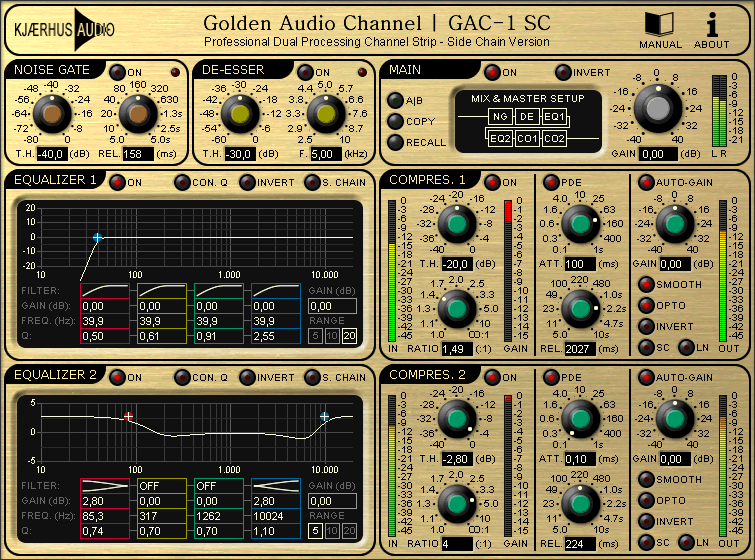Click Main gain knob

click(x=657, y=108)
